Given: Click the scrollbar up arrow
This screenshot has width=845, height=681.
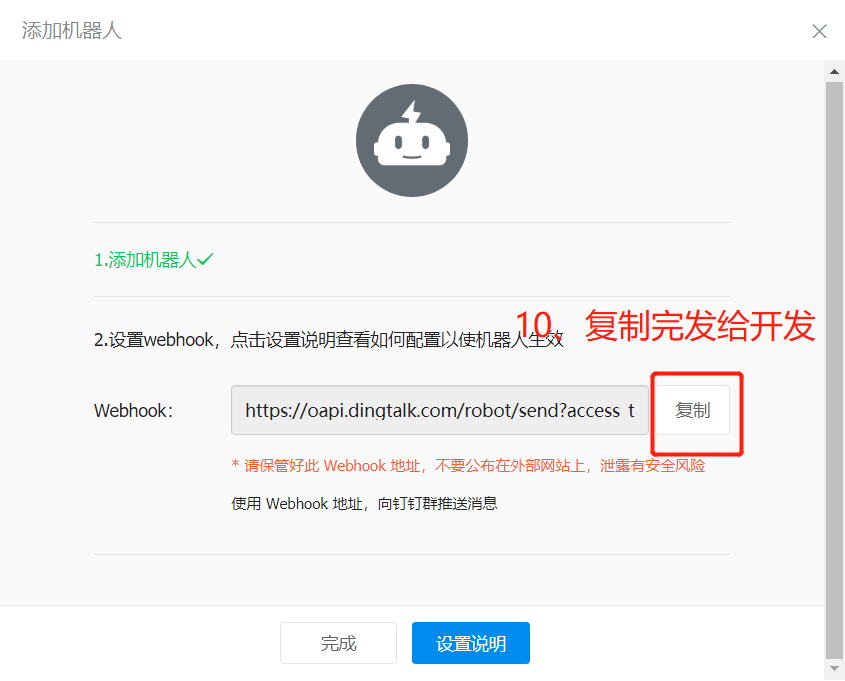Looking at the screenshot, I should (x=834, y=72).
